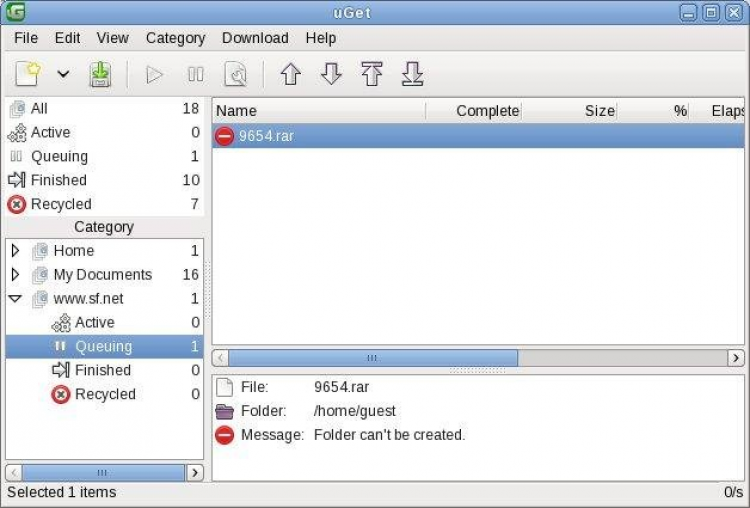Viewport: 750px width, 508px height.
Task: Click the Folder icon in details pane
Action: (x=224, y=411)
